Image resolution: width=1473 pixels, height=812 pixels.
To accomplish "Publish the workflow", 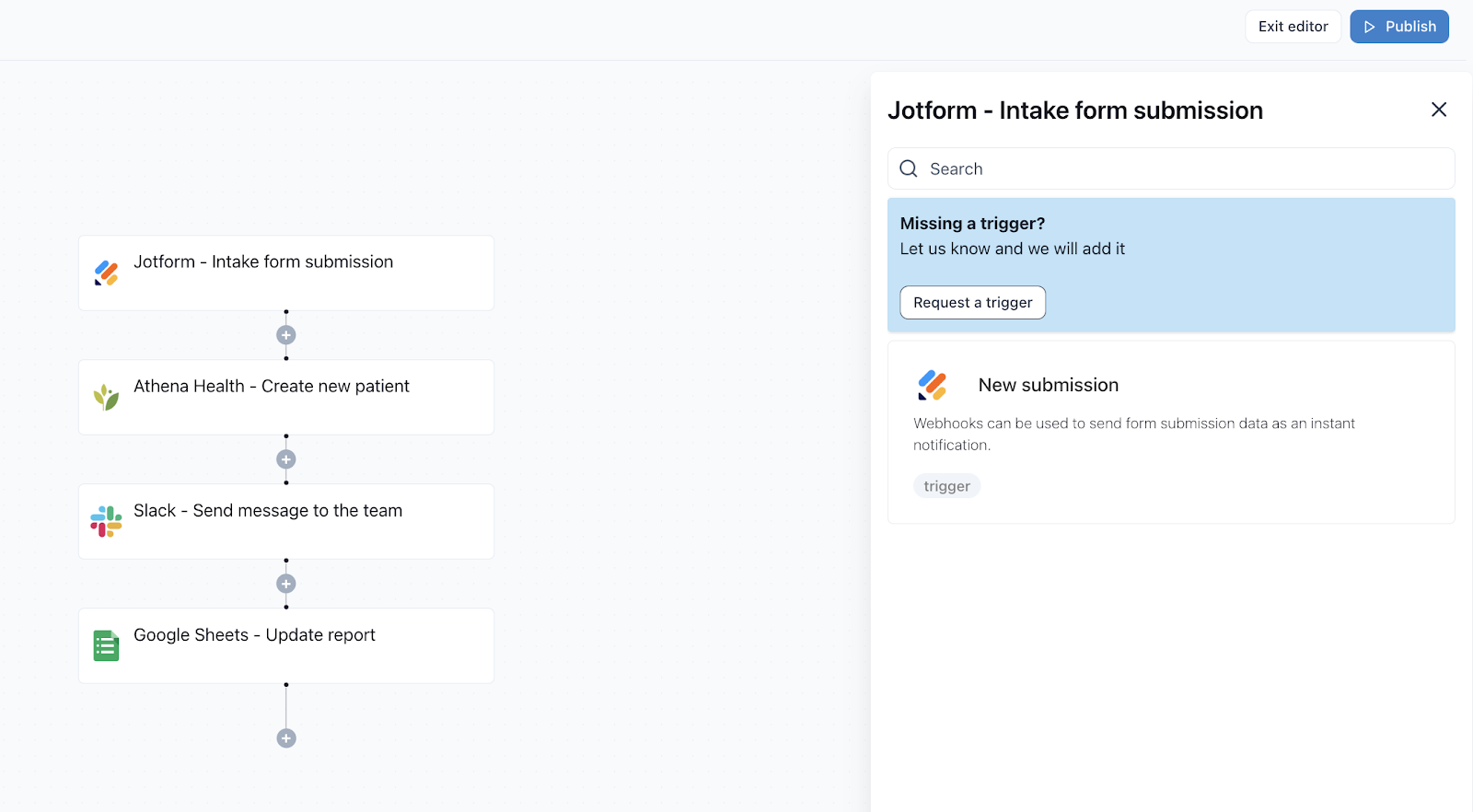I will (x=1399, y=27).
